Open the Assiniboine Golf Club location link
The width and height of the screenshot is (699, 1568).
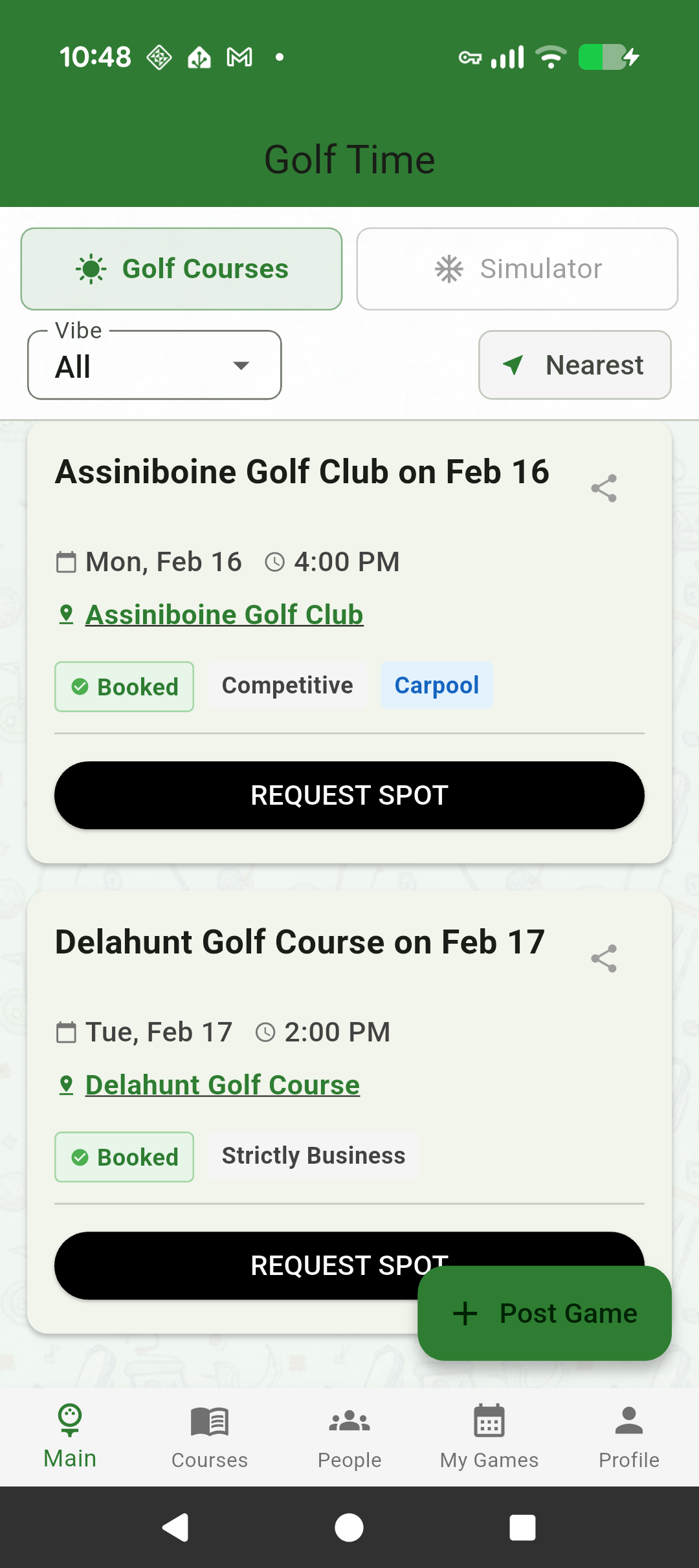pos(224,615)
